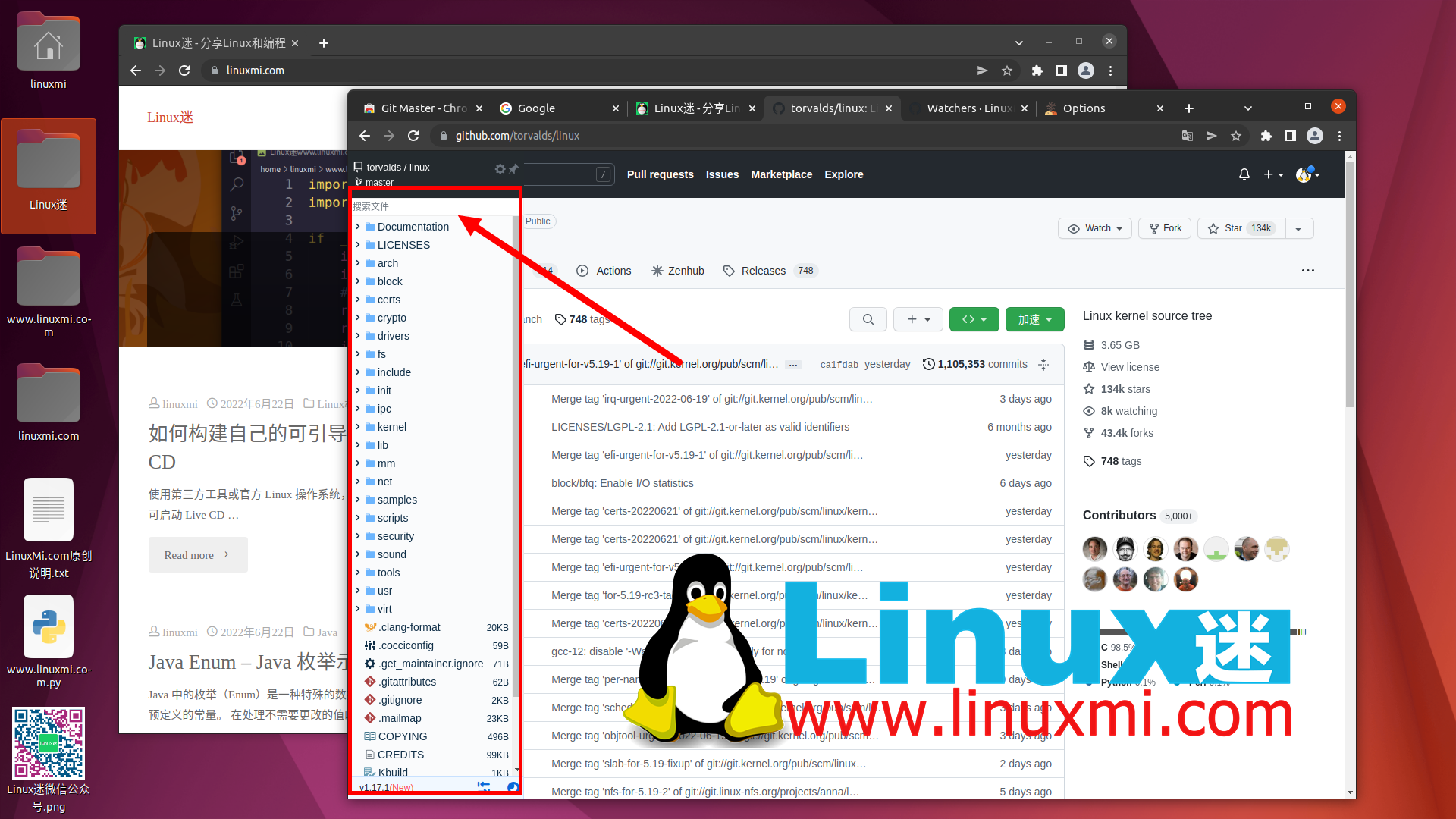Open the GitHub create new plus dropdown
Image resolution: width=1456 pixels, height=819 pixels.
pyautogui.click(x=1273, y=174)
